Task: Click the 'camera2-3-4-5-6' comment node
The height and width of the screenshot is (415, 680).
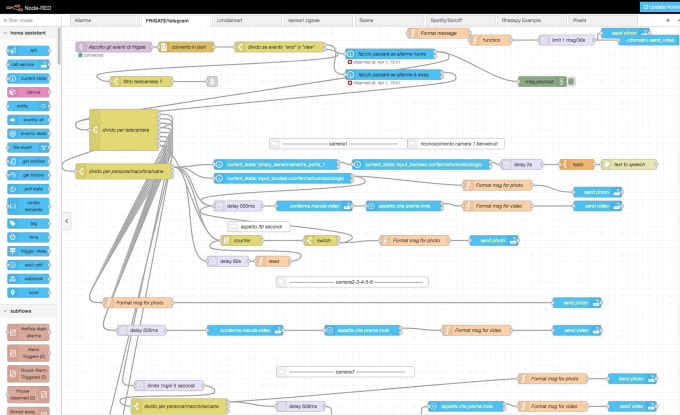Action: tap(352, 282)
